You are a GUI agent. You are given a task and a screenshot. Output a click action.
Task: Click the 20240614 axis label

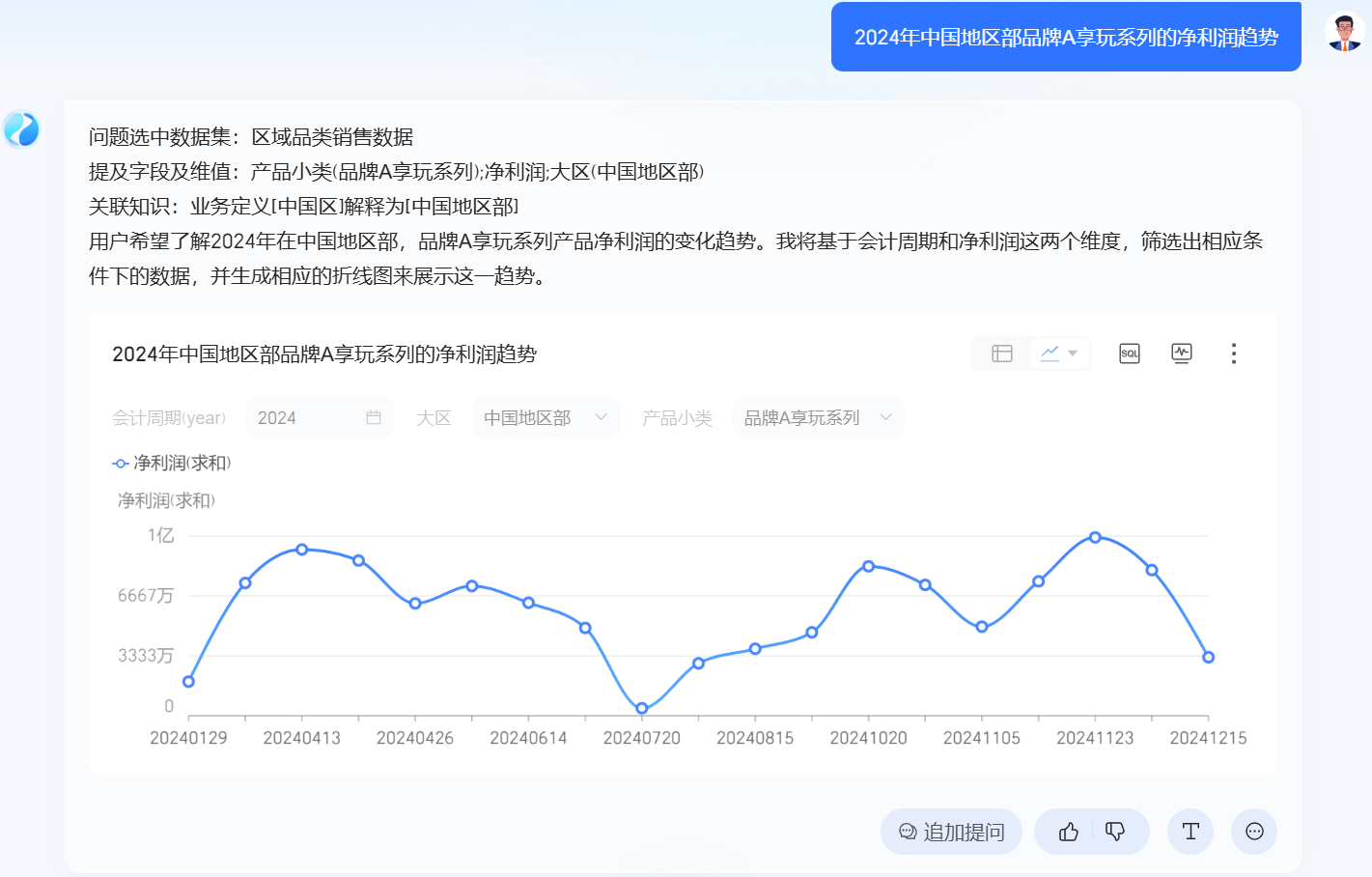[528, 738]
